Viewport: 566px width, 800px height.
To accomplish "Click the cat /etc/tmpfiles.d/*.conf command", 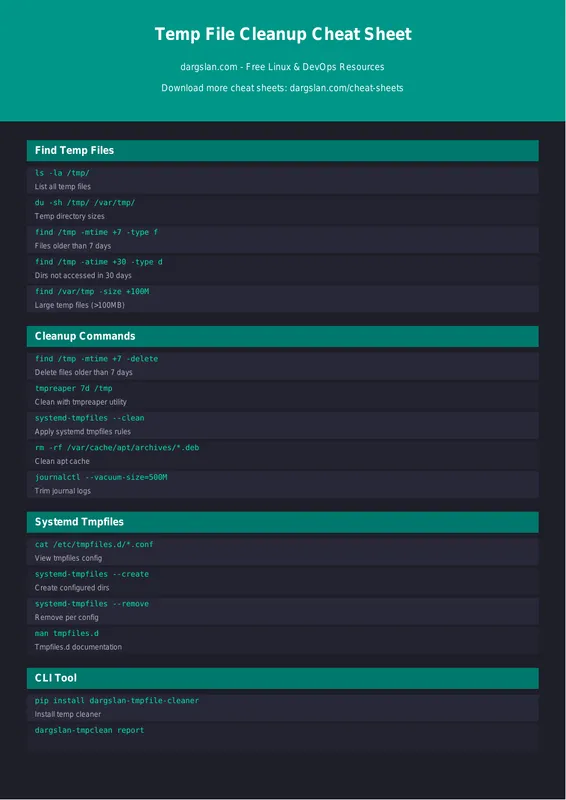I will (94, 544).
